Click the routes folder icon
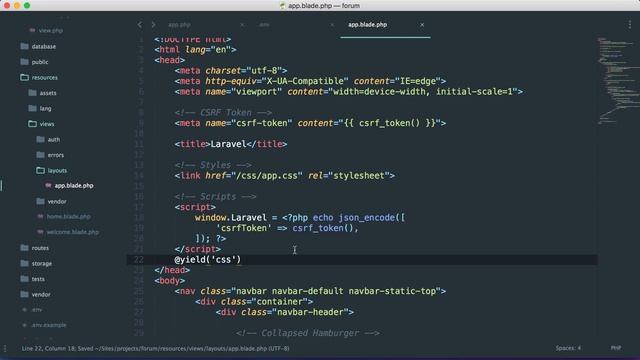Image resolution: width=640 pixels, height=360 pixels. coord(24,248)
